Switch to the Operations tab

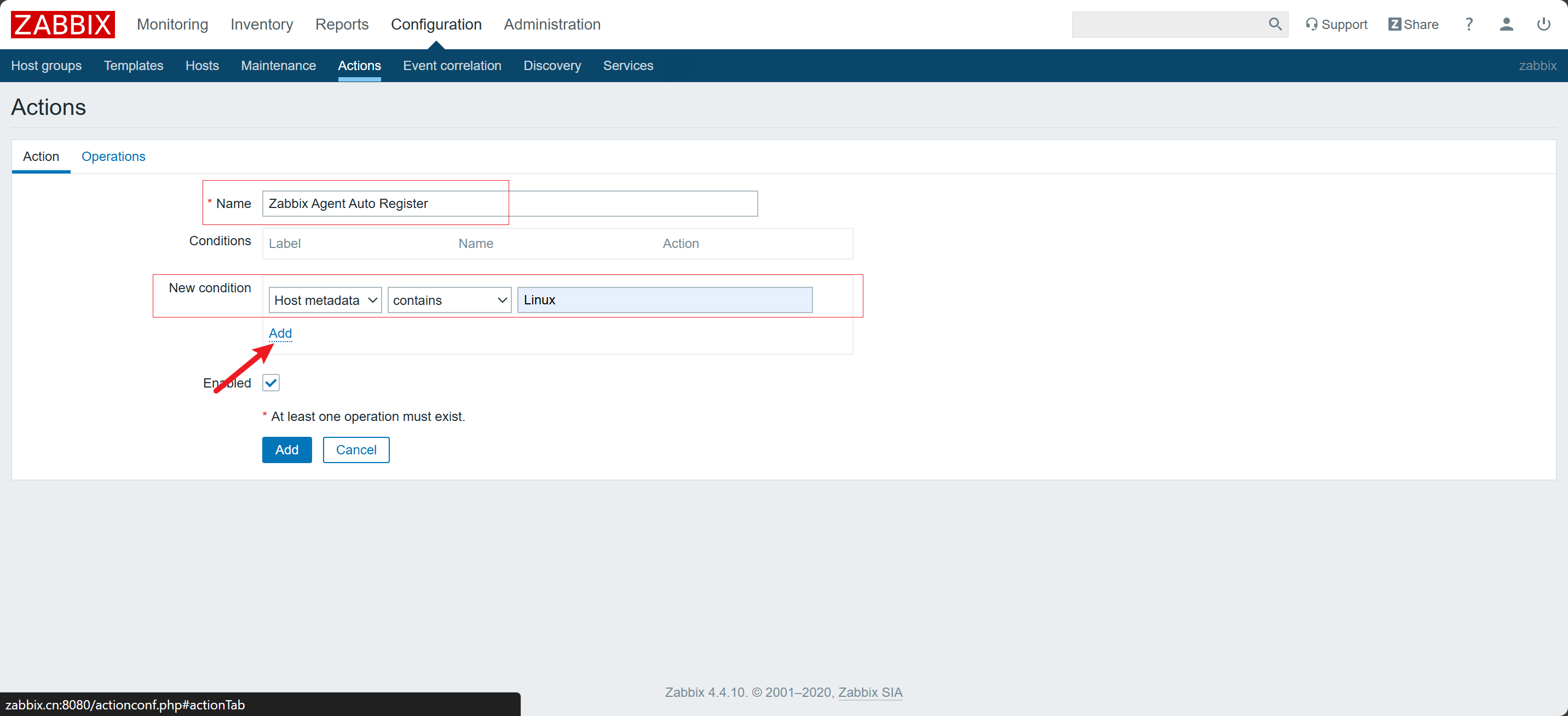point(113,157)
